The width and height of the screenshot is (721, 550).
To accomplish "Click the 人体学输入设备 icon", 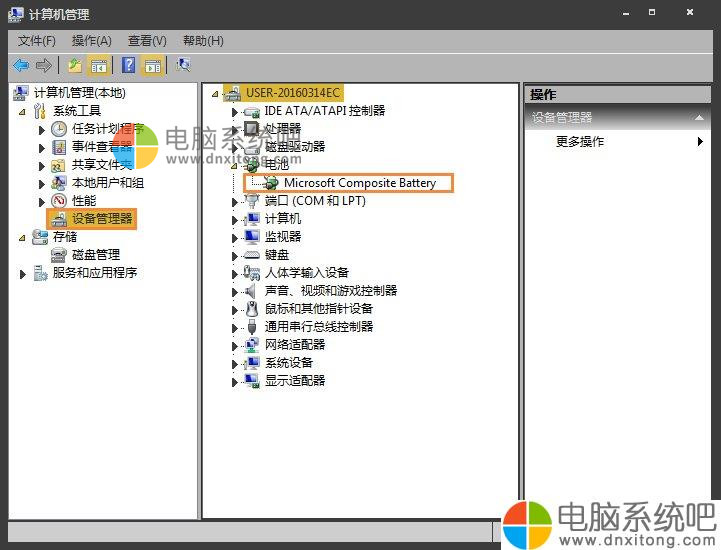I will (x=252, y=273).
